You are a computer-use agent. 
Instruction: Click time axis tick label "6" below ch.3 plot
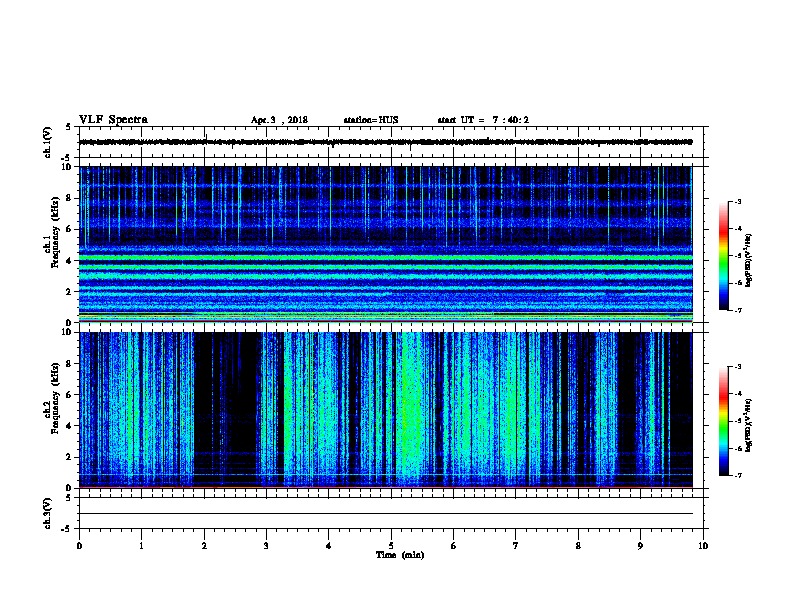[x=454, y=545]
